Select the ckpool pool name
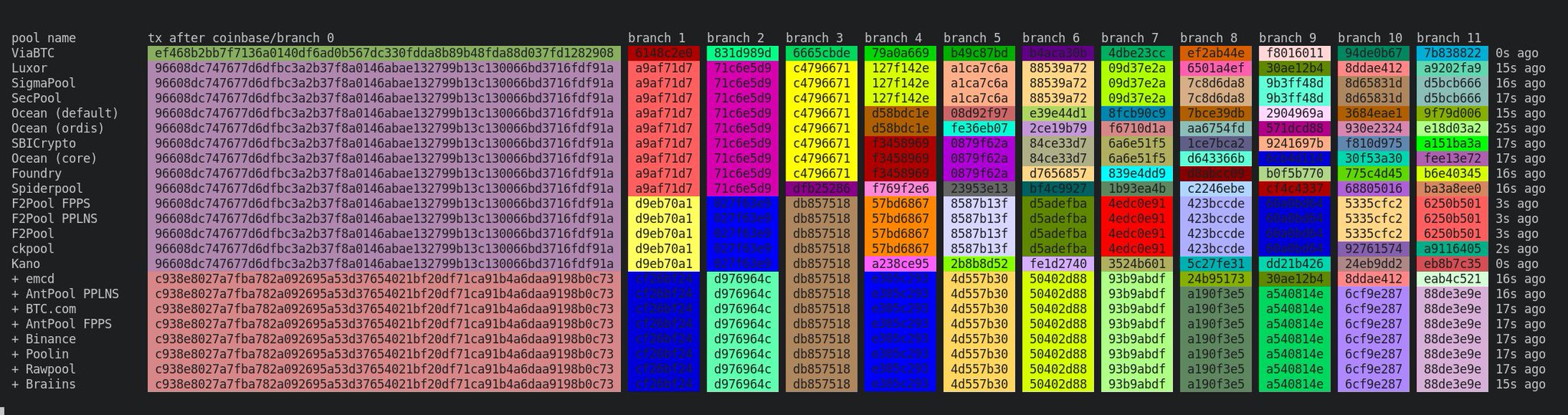The width and height of the screenshot is (1568, 415). pyautogui.click(x=33, y=249)
